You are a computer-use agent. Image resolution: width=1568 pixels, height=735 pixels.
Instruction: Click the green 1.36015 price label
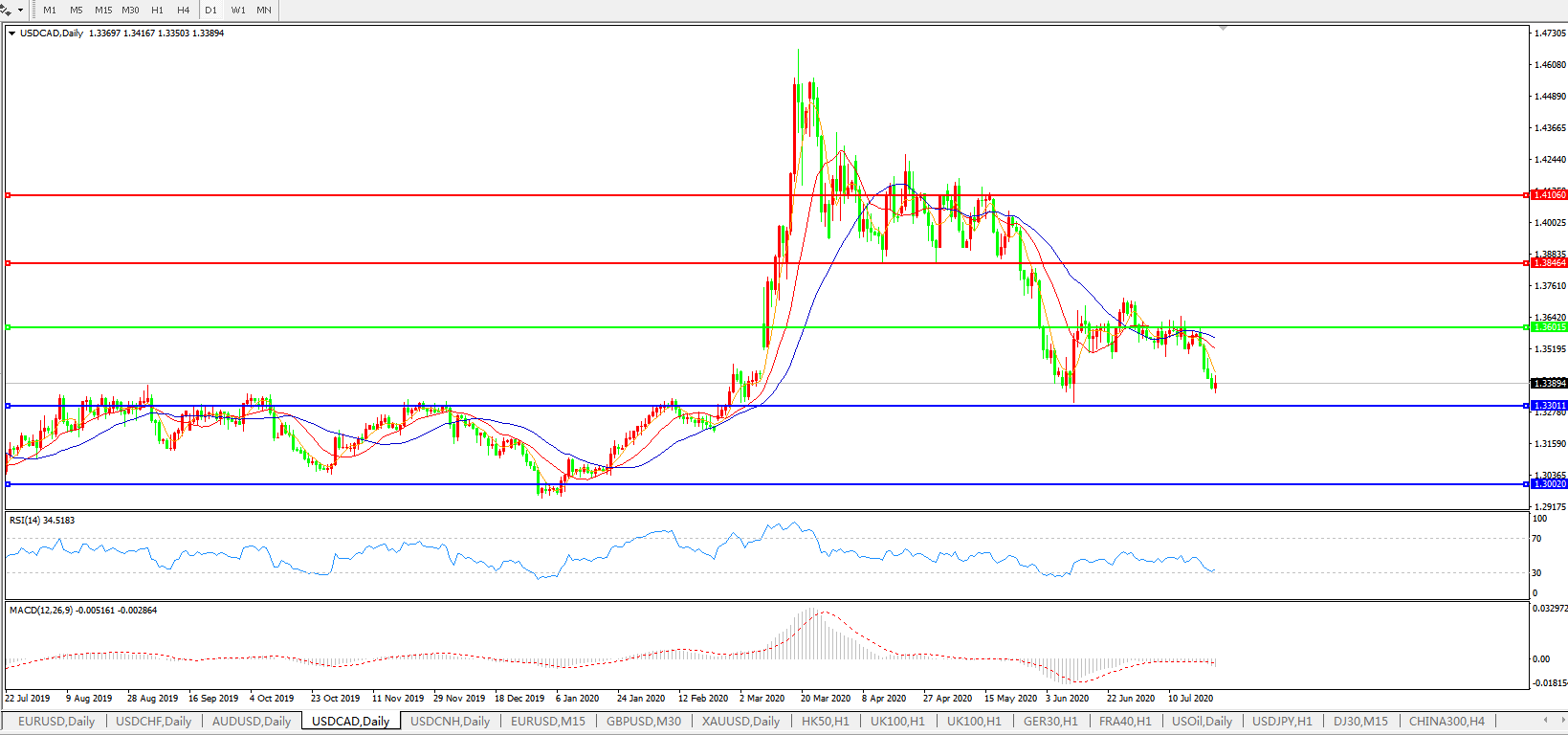[1549, 327]
